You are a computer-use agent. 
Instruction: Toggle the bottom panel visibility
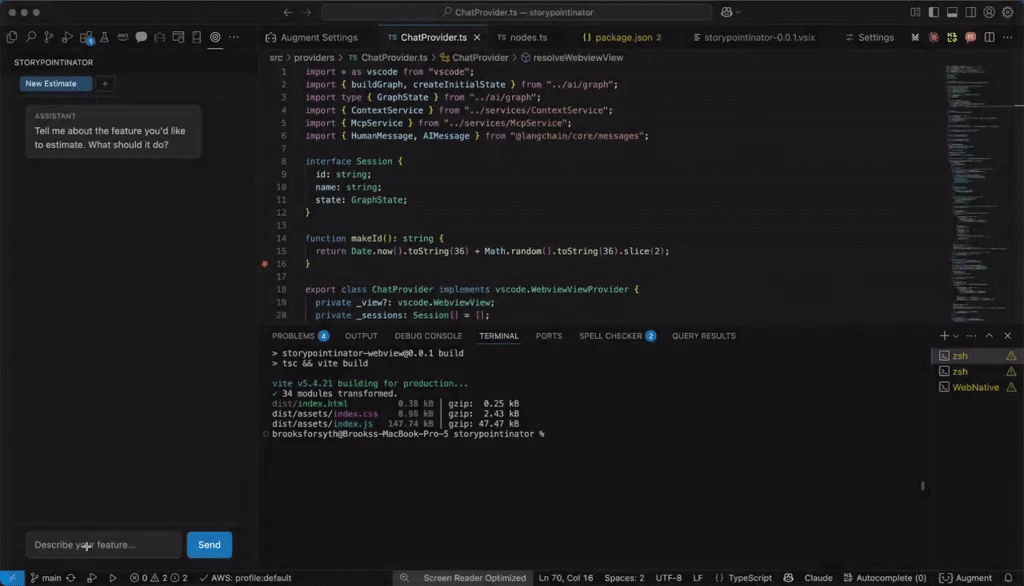(x=952, y=12)
